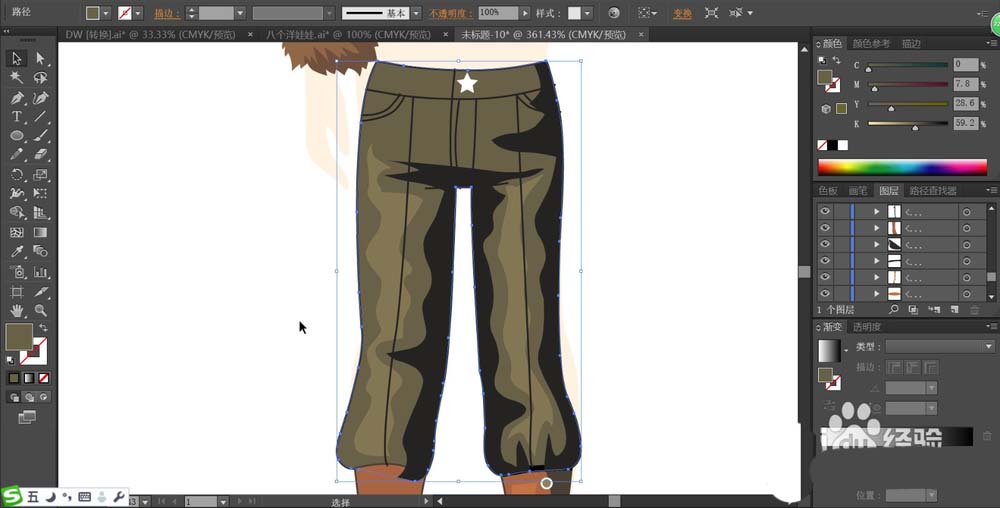Select the Mesh tool
Screen dimensions: 1000x508
click(17, 233)
